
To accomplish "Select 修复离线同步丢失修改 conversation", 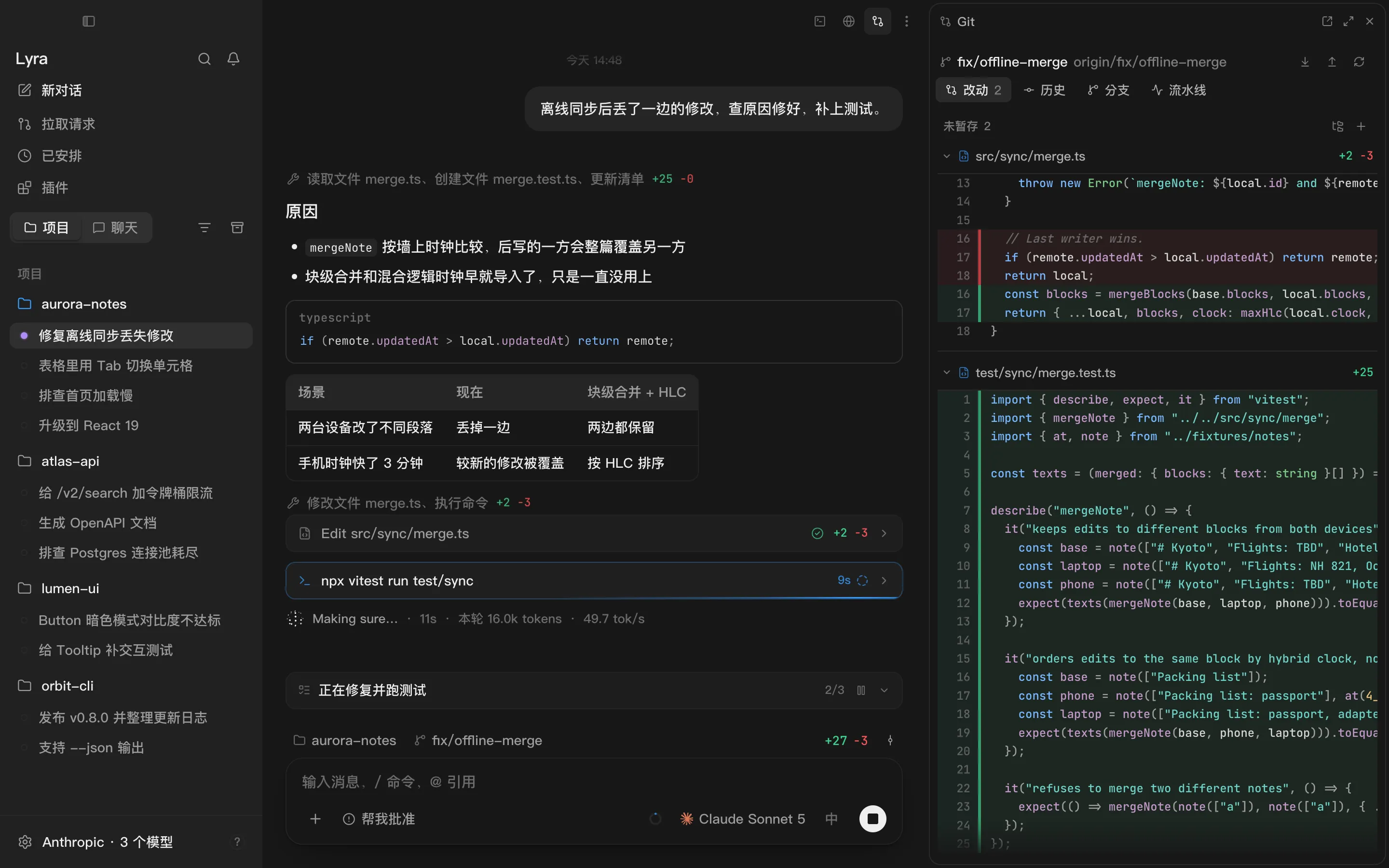I will tap(132, 335).
